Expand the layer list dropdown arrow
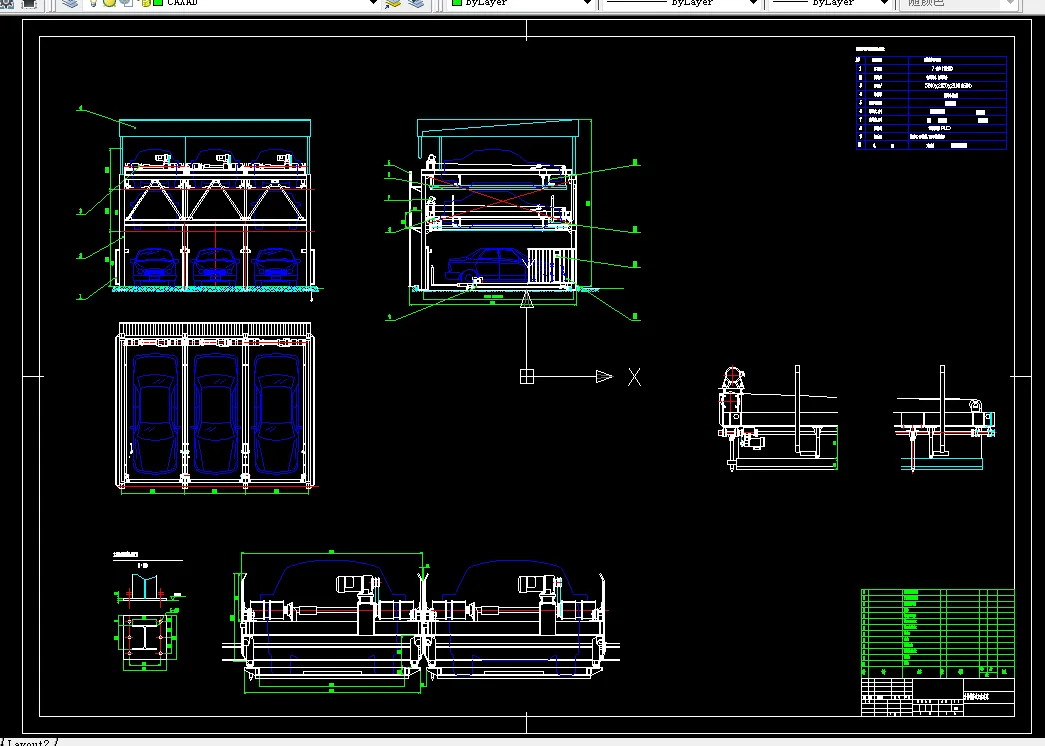This screenshot has height=746, width=1045. [x=374, y=3]
